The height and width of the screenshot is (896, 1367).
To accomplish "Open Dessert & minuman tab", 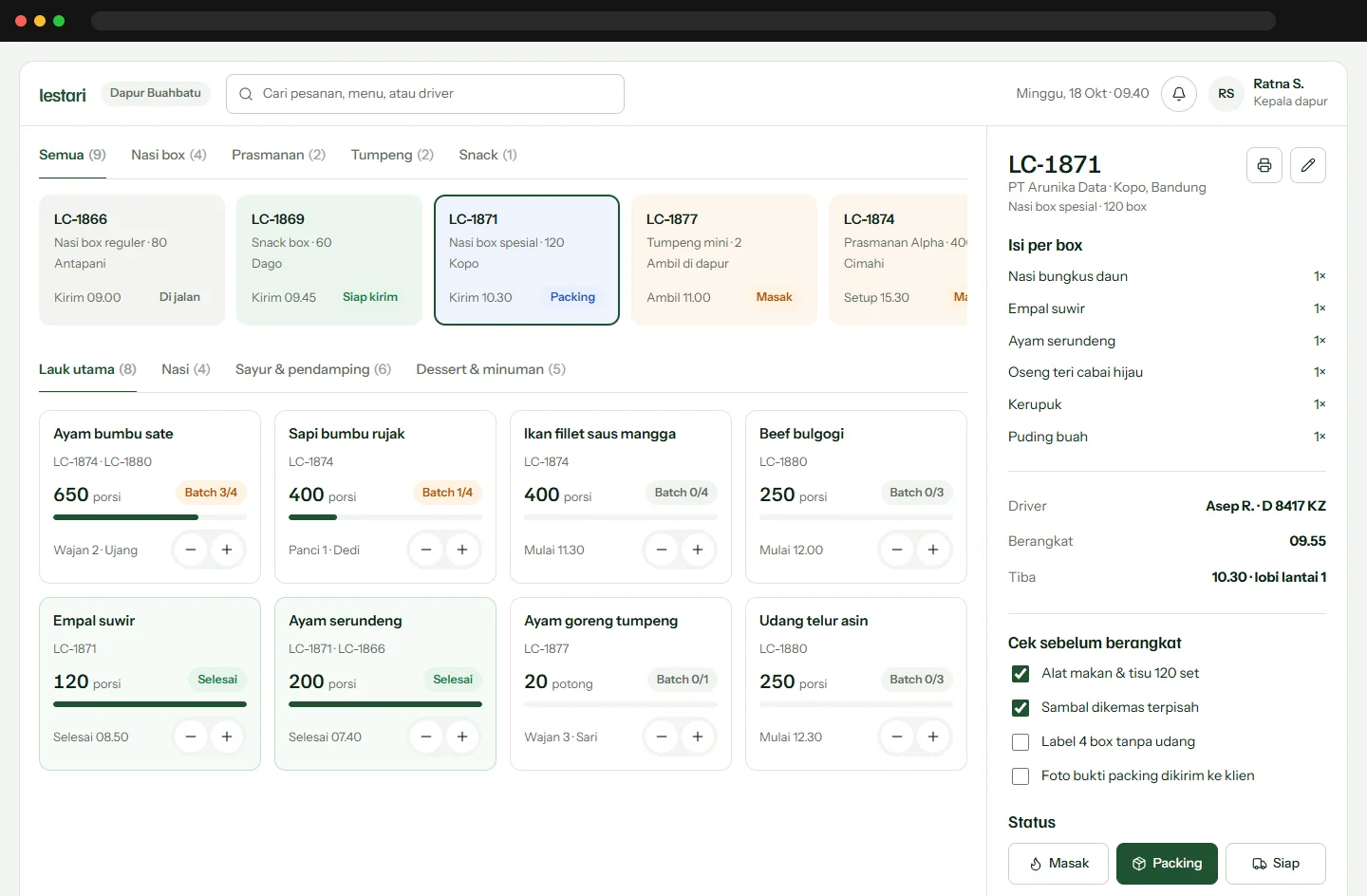I will coord(491,369).
